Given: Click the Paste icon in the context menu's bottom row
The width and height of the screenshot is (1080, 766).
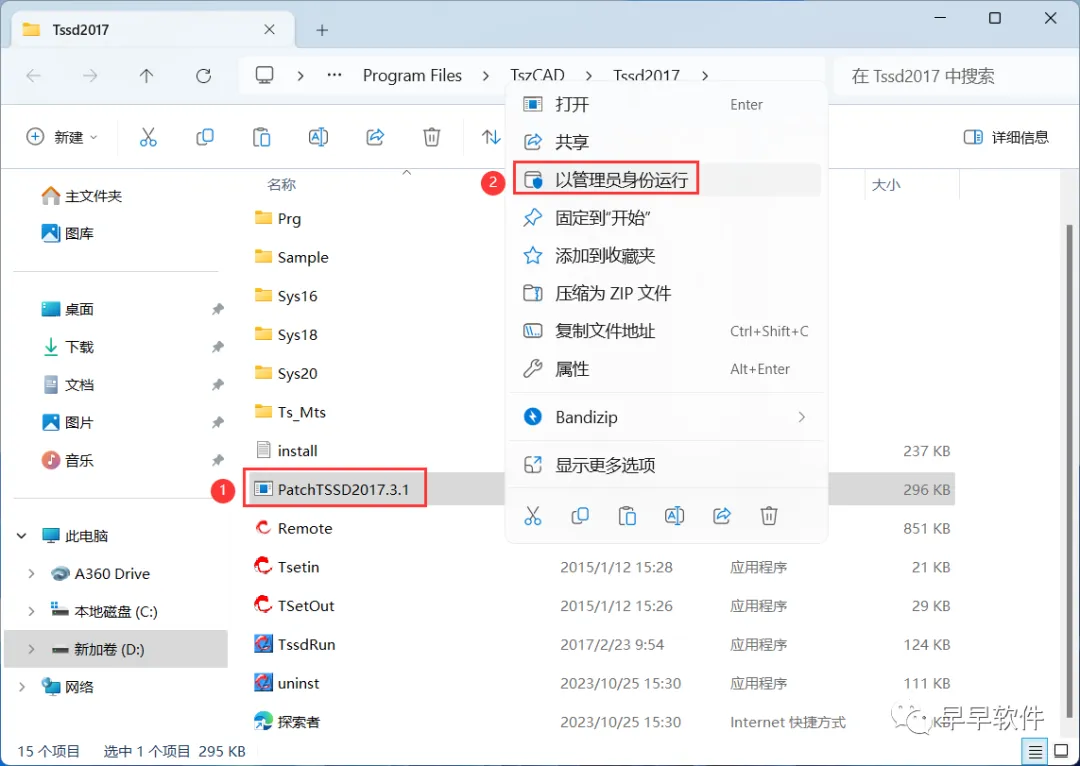Looking at the screenshot, I should (x=627, y=515).
